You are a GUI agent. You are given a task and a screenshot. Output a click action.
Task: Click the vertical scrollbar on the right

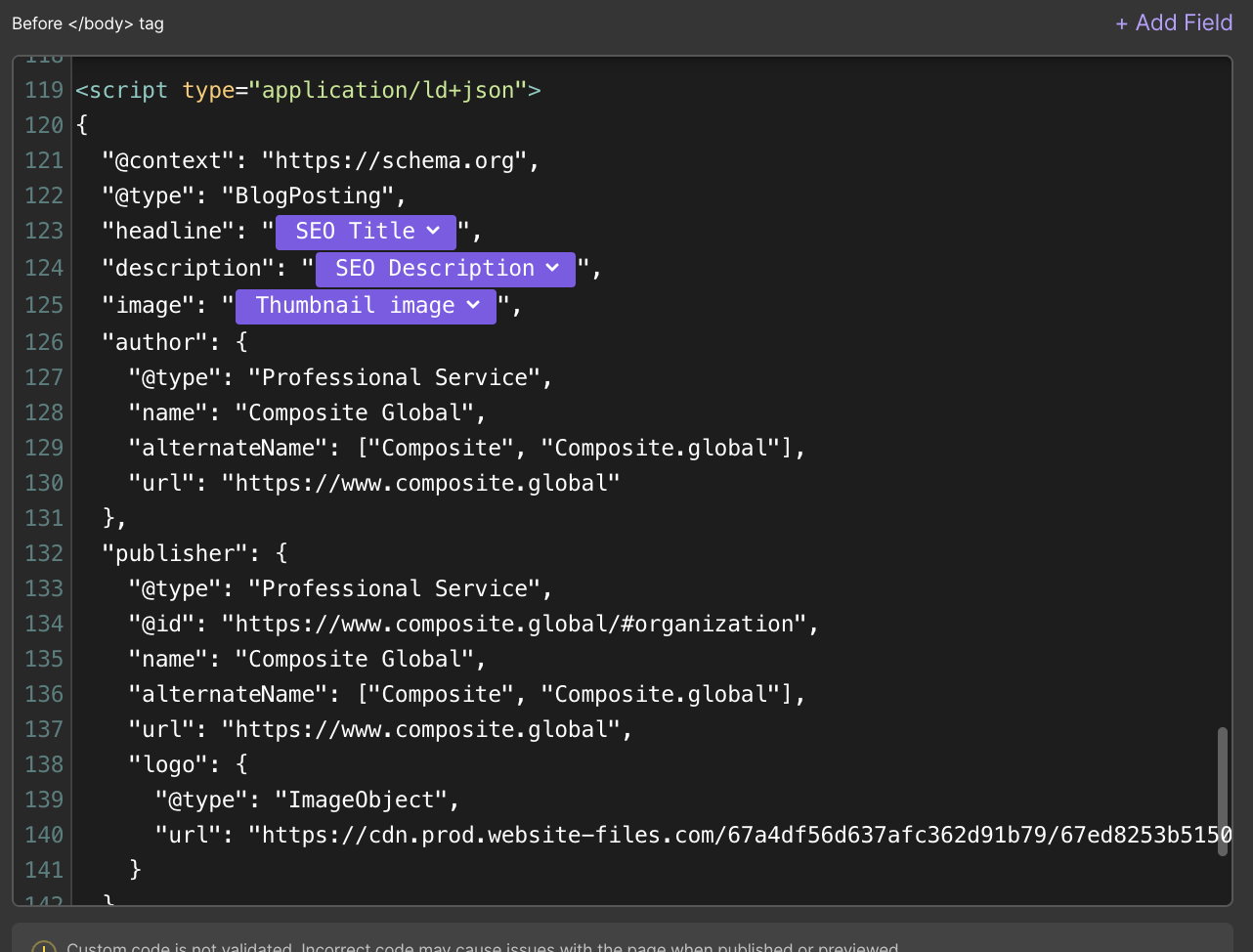(x=1220, y=792)
